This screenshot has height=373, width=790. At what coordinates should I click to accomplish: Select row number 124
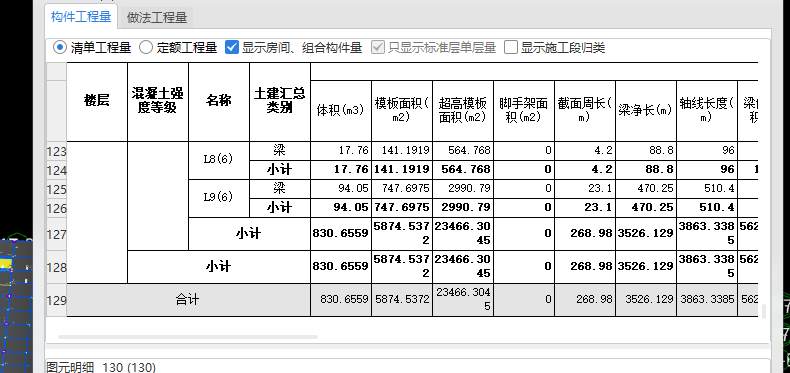(56, 170)
